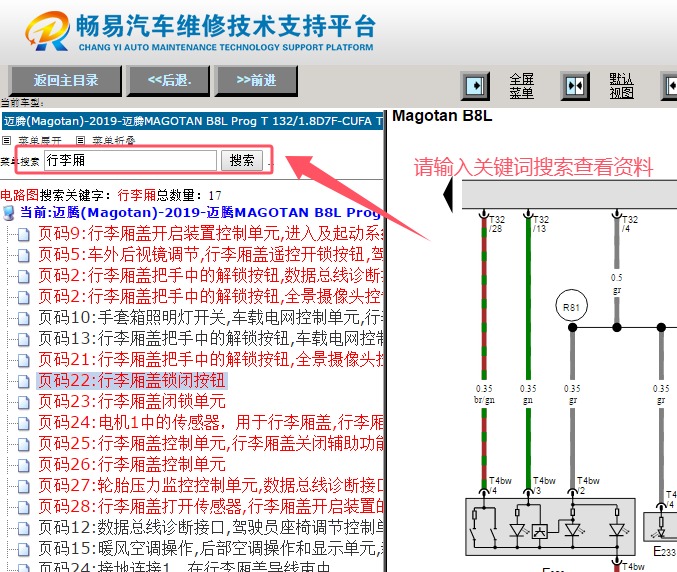Screen dimensions: 677x572
Task: Click page icon beside 页码25 entry
Action: point(23,444)
